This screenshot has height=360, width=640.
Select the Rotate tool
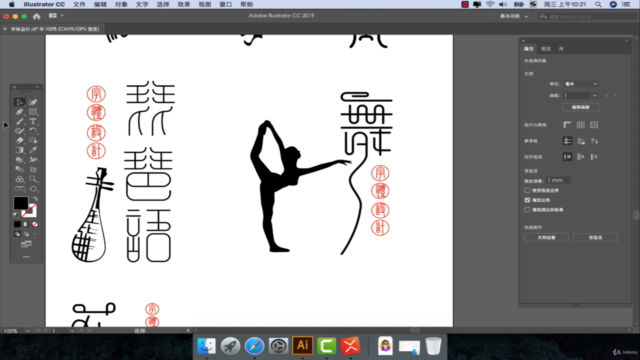(33, 131)
